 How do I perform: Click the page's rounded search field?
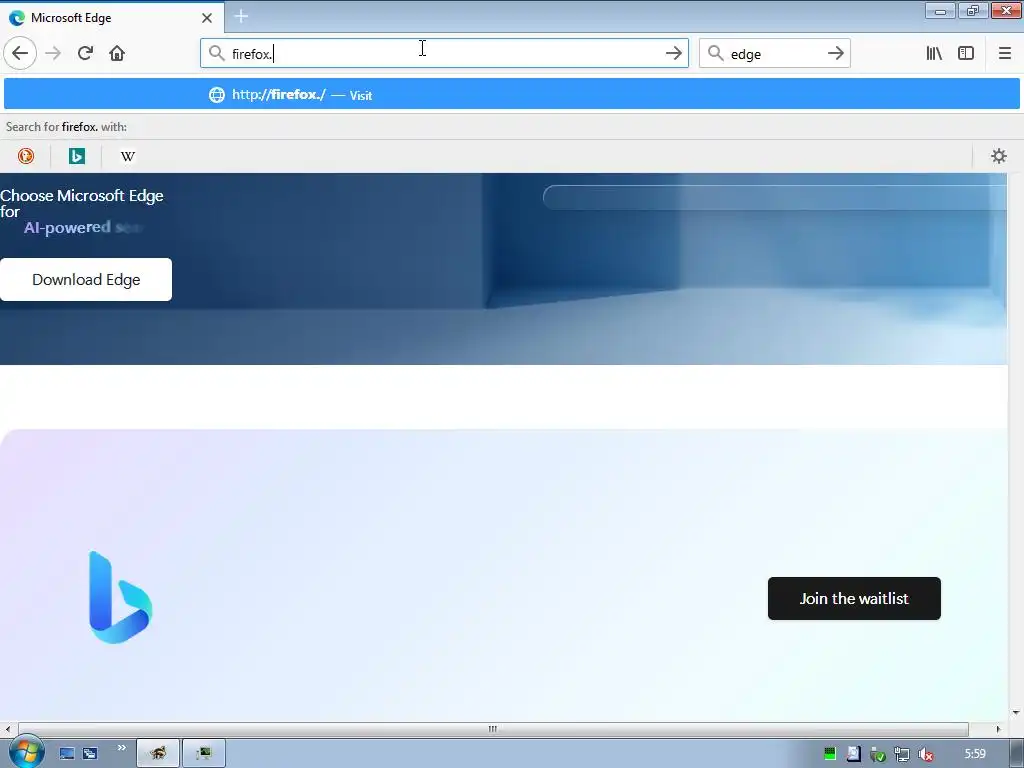pos(775,197)
